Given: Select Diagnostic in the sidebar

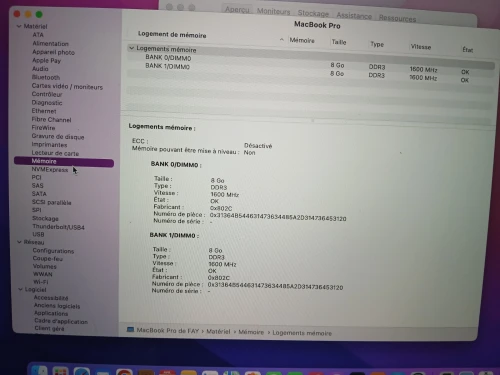Looking at the screenshot, I should (x=47, y=103).
